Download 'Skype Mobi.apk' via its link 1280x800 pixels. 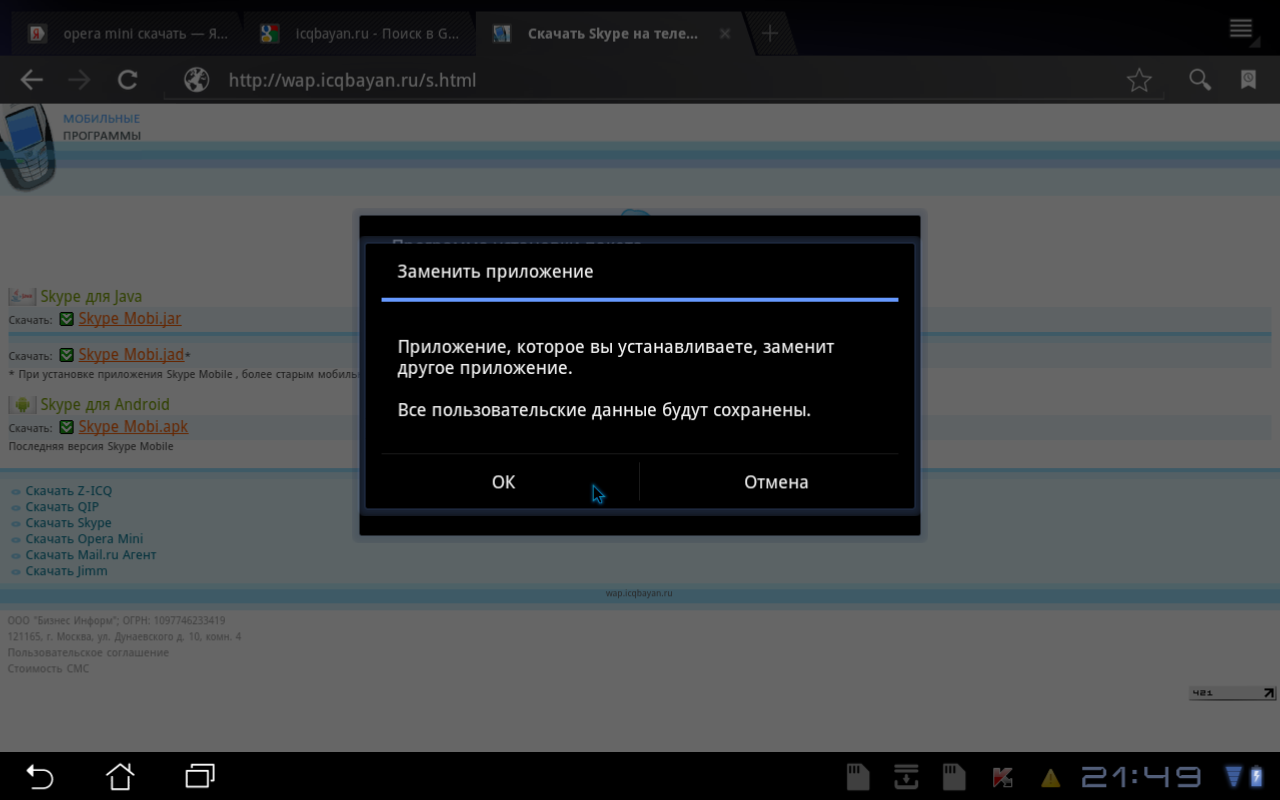pyautogui.click(x=133, y=427)
